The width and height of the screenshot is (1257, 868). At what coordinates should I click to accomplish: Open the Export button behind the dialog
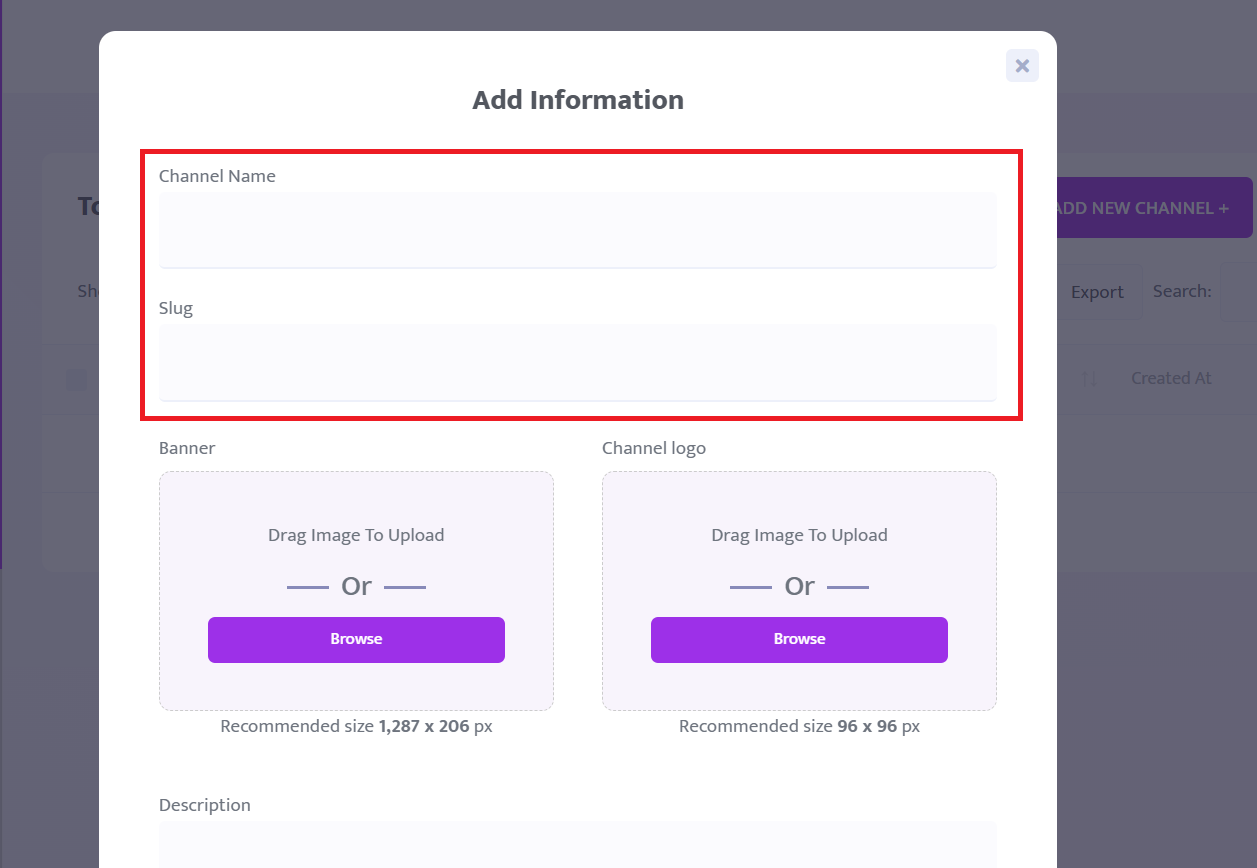pos(1097,292)
